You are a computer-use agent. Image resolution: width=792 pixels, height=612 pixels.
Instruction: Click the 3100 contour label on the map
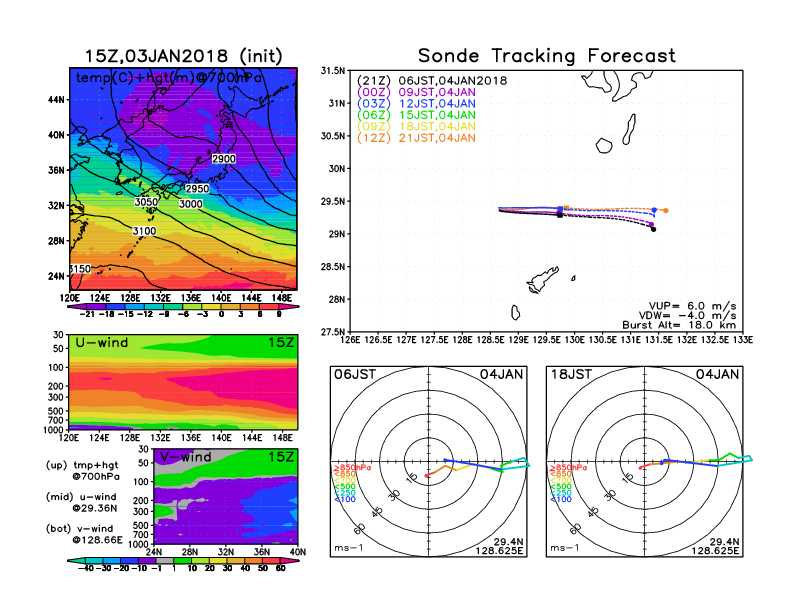coord(144,231)
